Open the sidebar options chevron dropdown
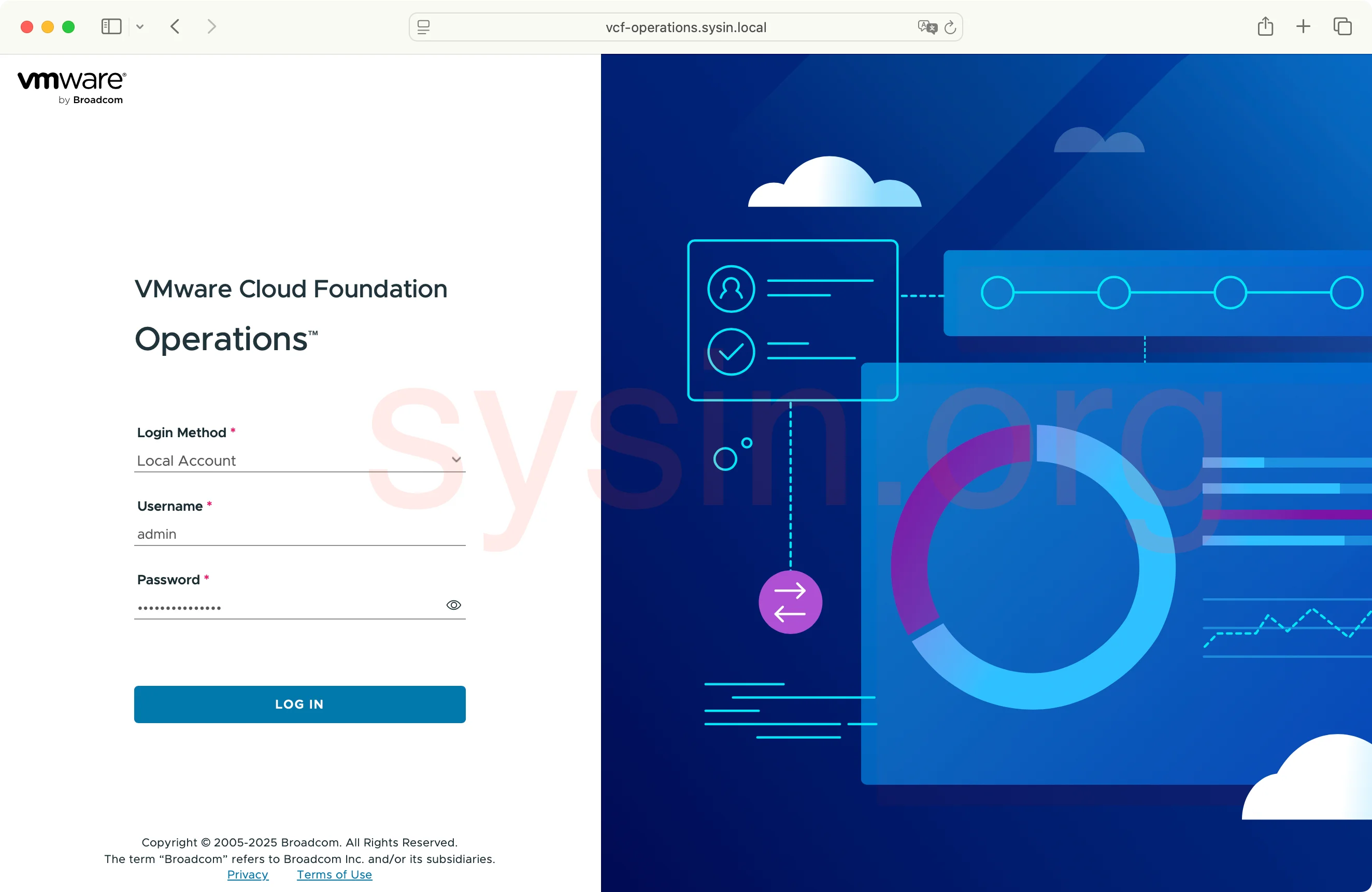This screenshot has height=892, width=1372. [x=139, y=26]
